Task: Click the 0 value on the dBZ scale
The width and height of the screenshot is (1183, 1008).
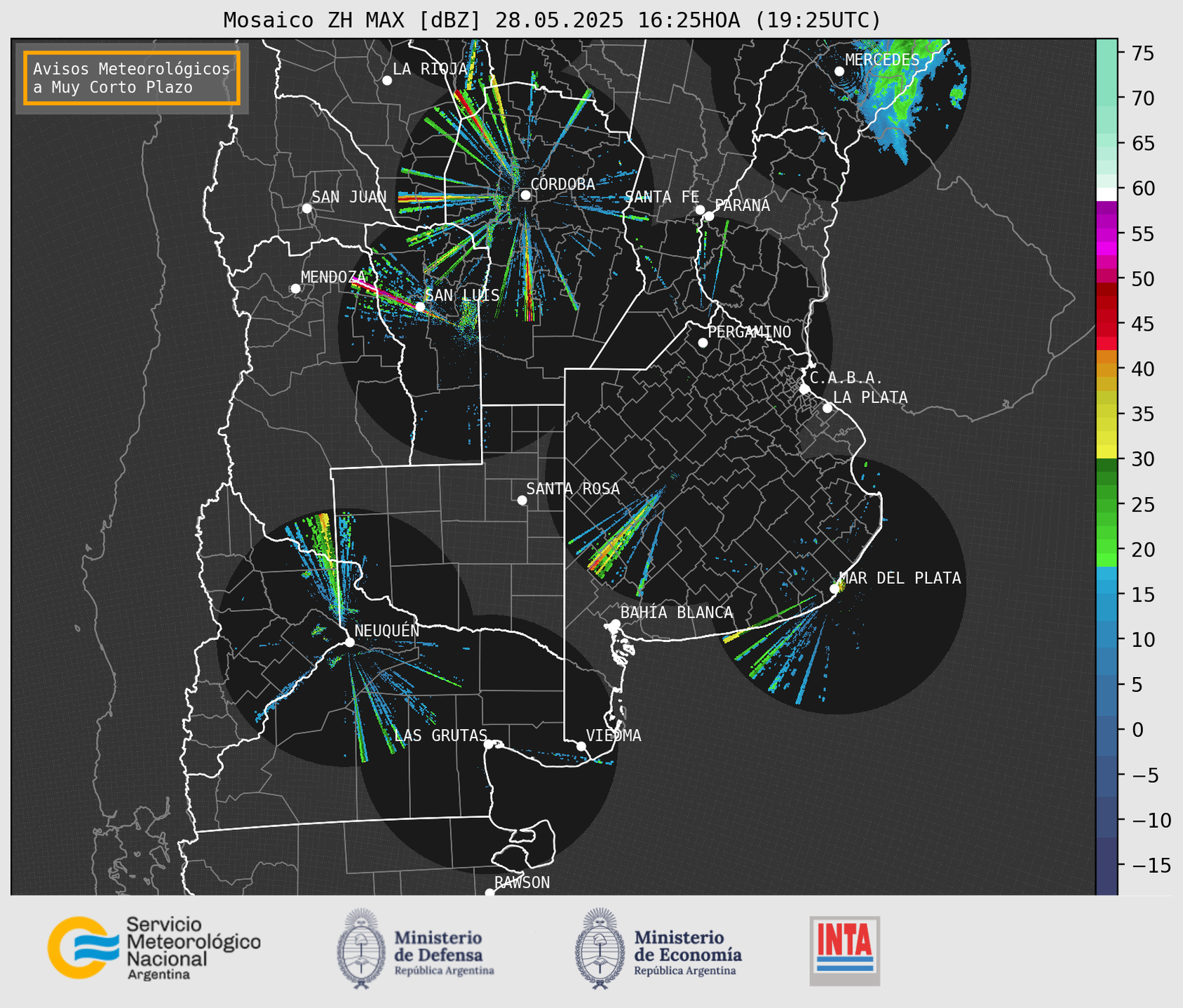Action: (x=1137, y=730)
